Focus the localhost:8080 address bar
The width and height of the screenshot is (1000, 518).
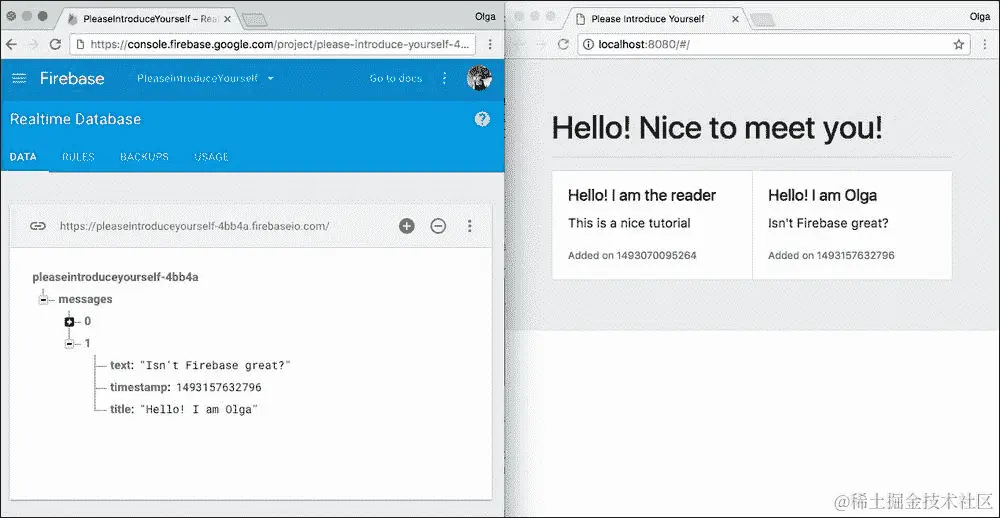(x=774, y=44)
